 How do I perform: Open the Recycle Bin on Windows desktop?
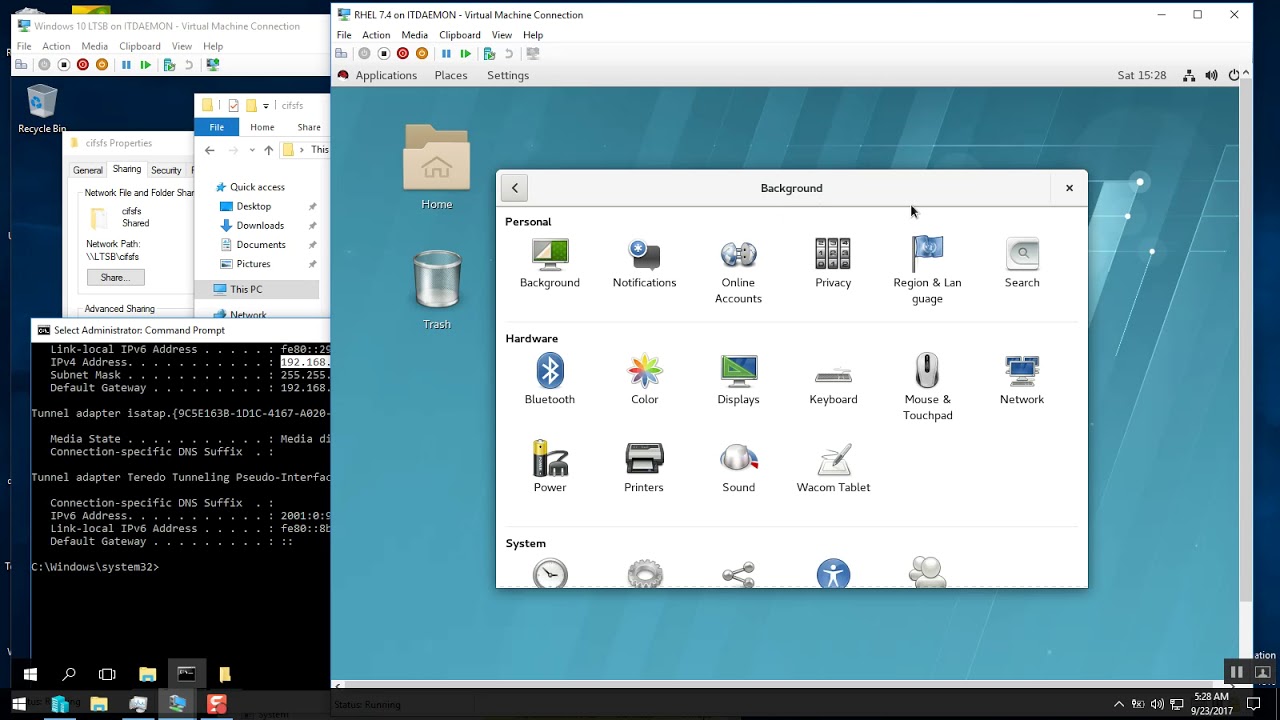click(42, 109)
